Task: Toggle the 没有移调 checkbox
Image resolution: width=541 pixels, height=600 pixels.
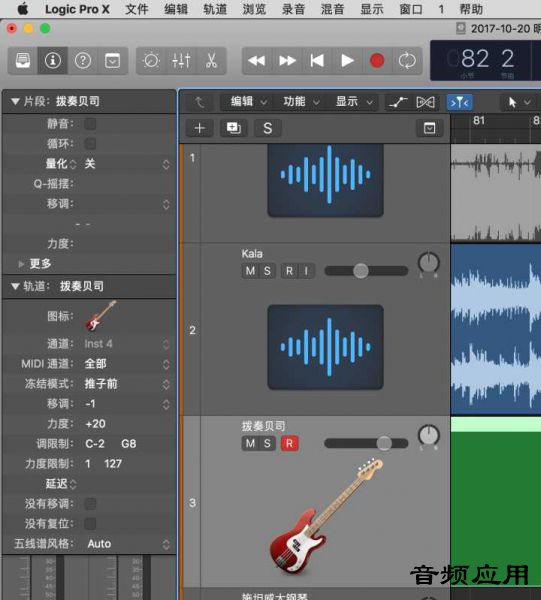Action: coord(90,504)
